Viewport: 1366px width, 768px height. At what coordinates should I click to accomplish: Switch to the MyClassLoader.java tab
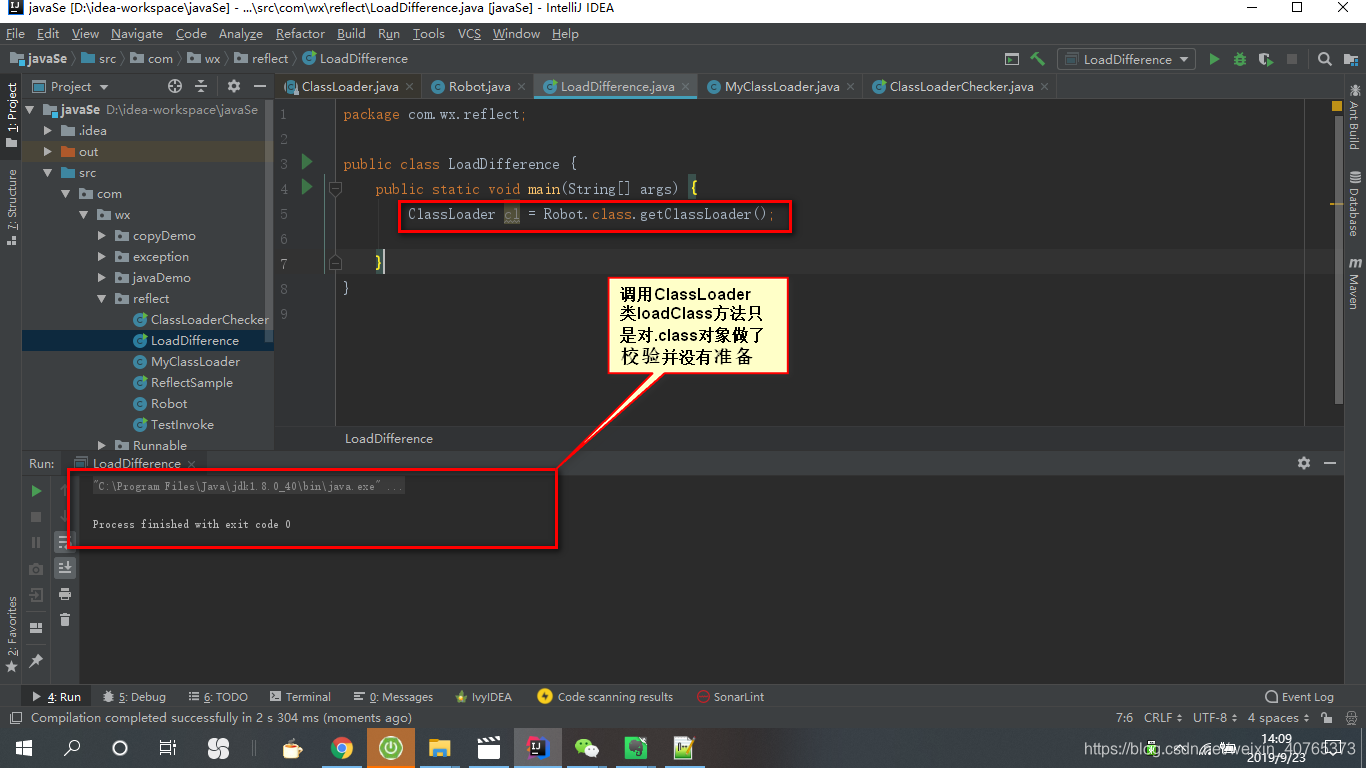click(x=782, y=87)
